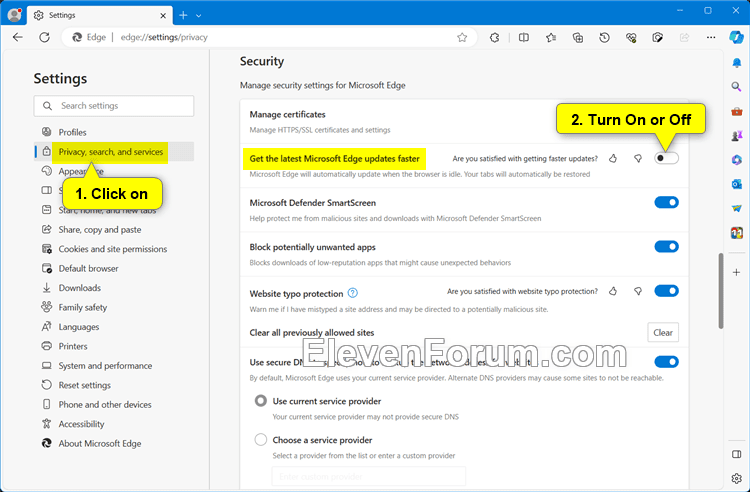The height and width of the screenshot is (492, 750).
Task: Open Browser essentials heart icon
Action: (631, 37)
